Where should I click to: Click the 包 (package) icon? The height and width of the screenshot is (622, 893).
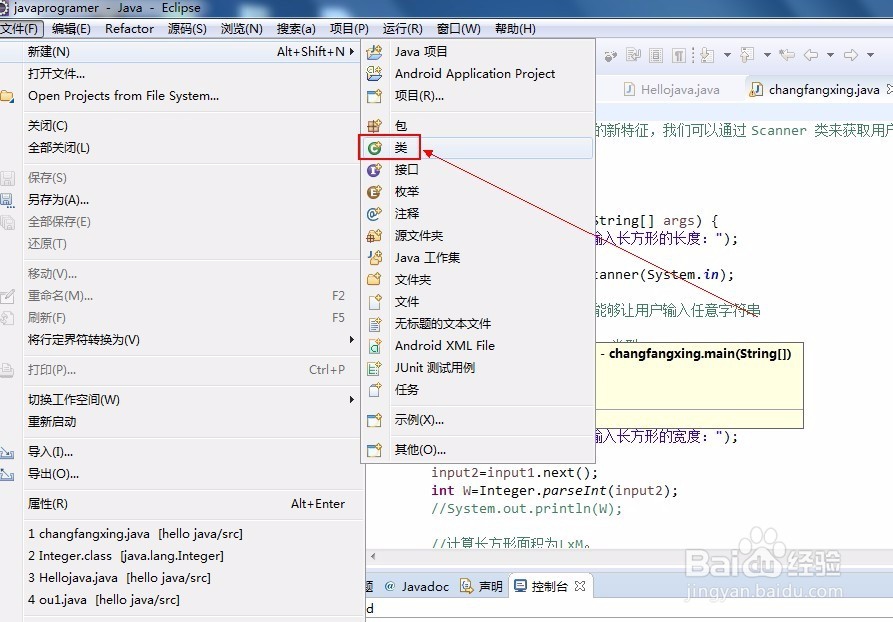(x=374, y=125)
